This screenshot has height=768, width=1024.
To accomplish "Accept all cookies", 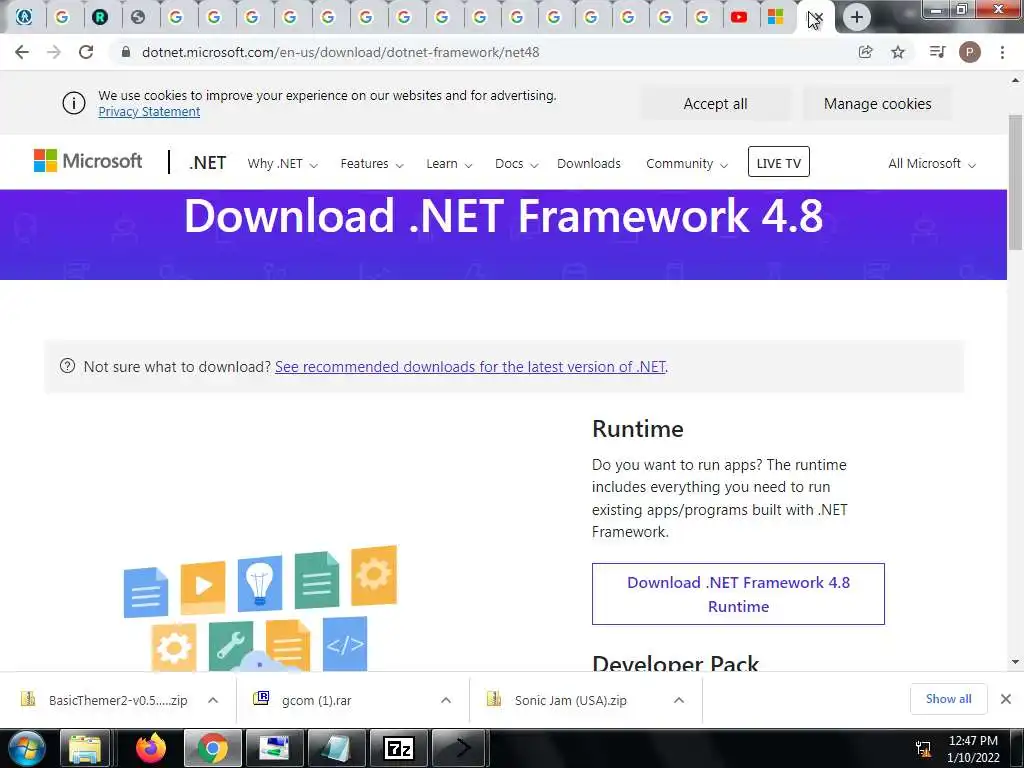I will [x=715, y=104].
